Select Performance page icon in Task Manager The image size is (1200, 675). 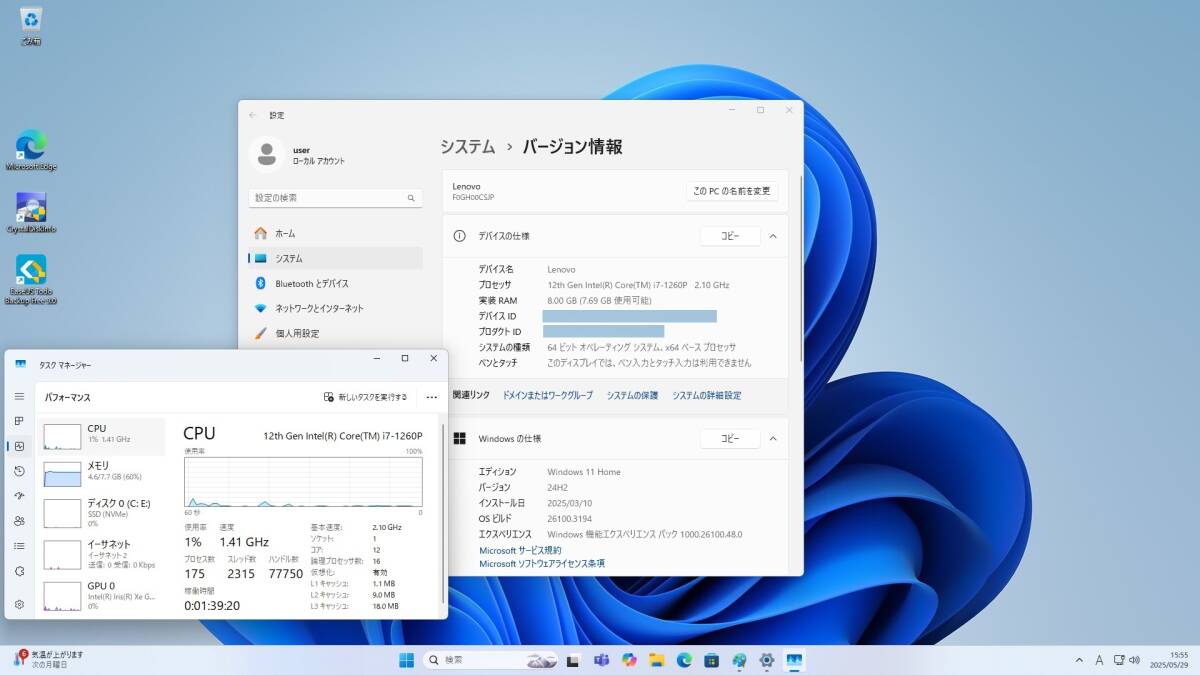point(19,446)
